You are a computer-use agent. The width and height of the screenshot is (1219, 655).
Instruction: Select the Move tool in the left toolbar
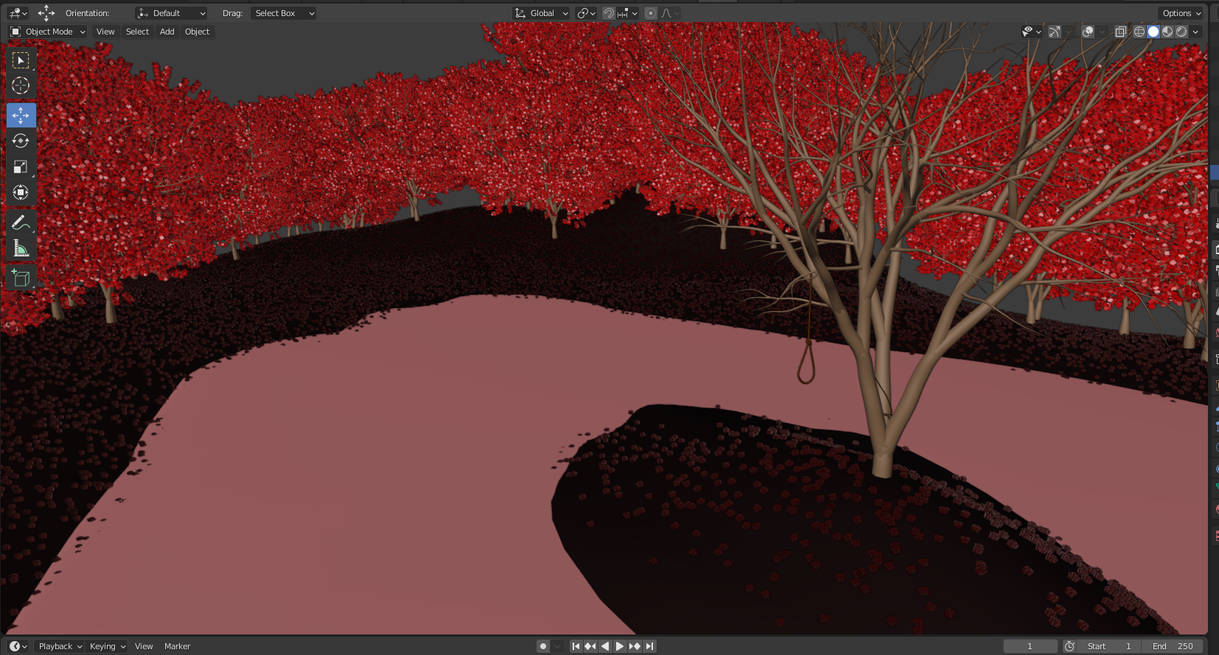click(20, 115)
